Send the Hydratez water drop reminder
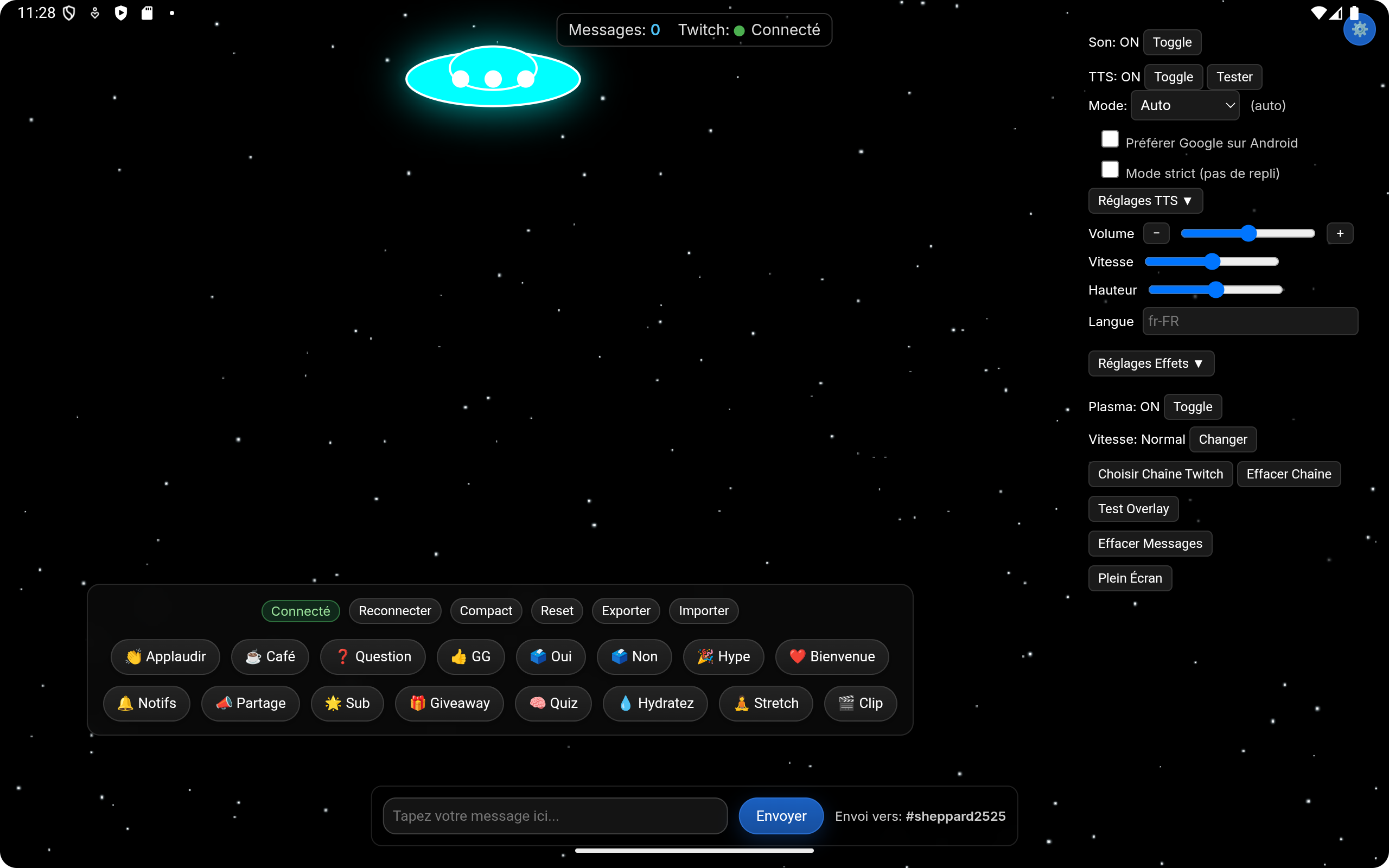This screenshot has height=868, width=1389. pos(655,703)
